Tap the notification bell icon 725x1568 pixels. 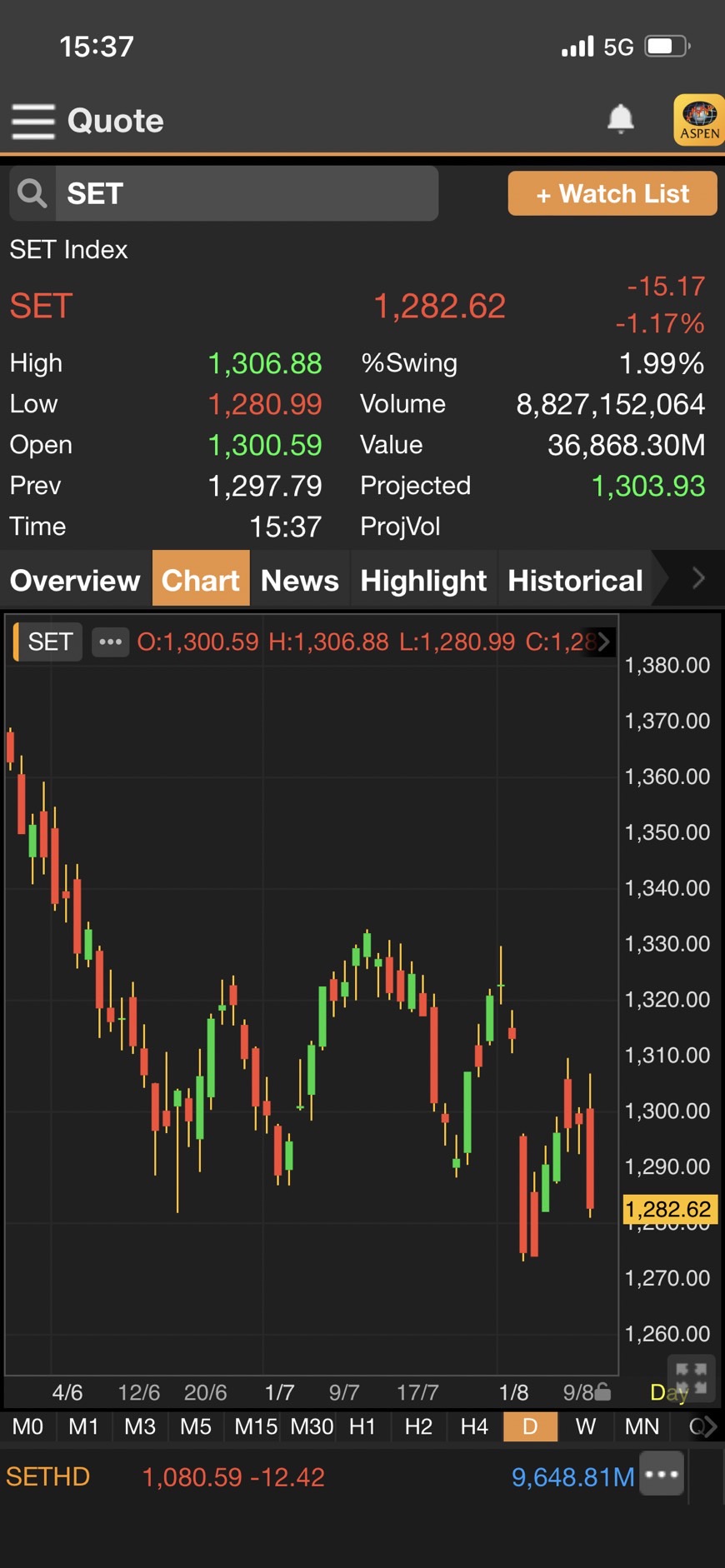click(x=620, y=118)
